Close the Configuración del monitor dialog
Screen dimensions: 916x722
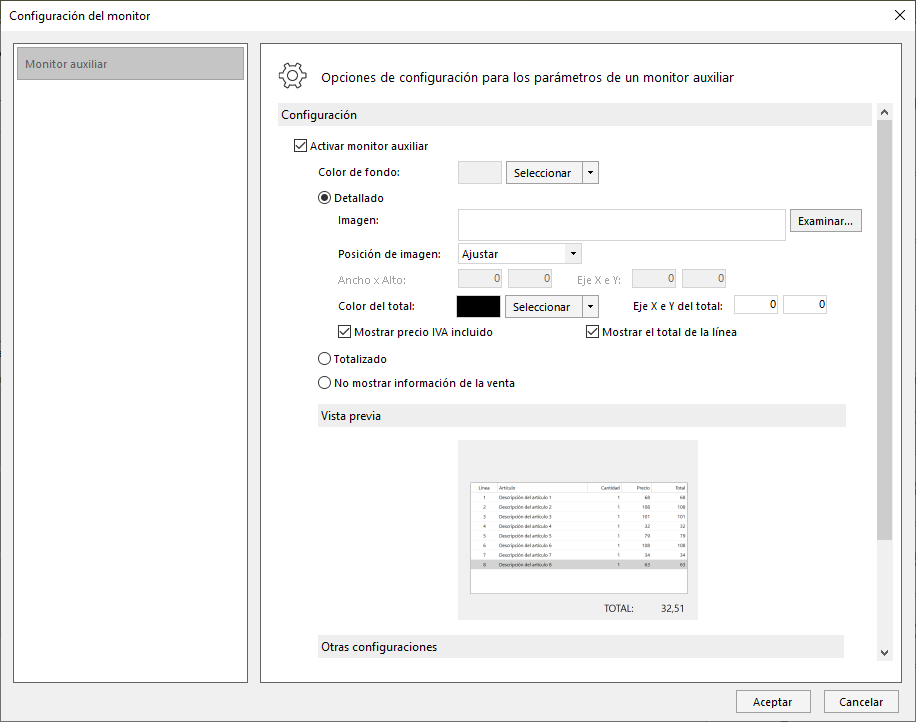click(900, 15)
